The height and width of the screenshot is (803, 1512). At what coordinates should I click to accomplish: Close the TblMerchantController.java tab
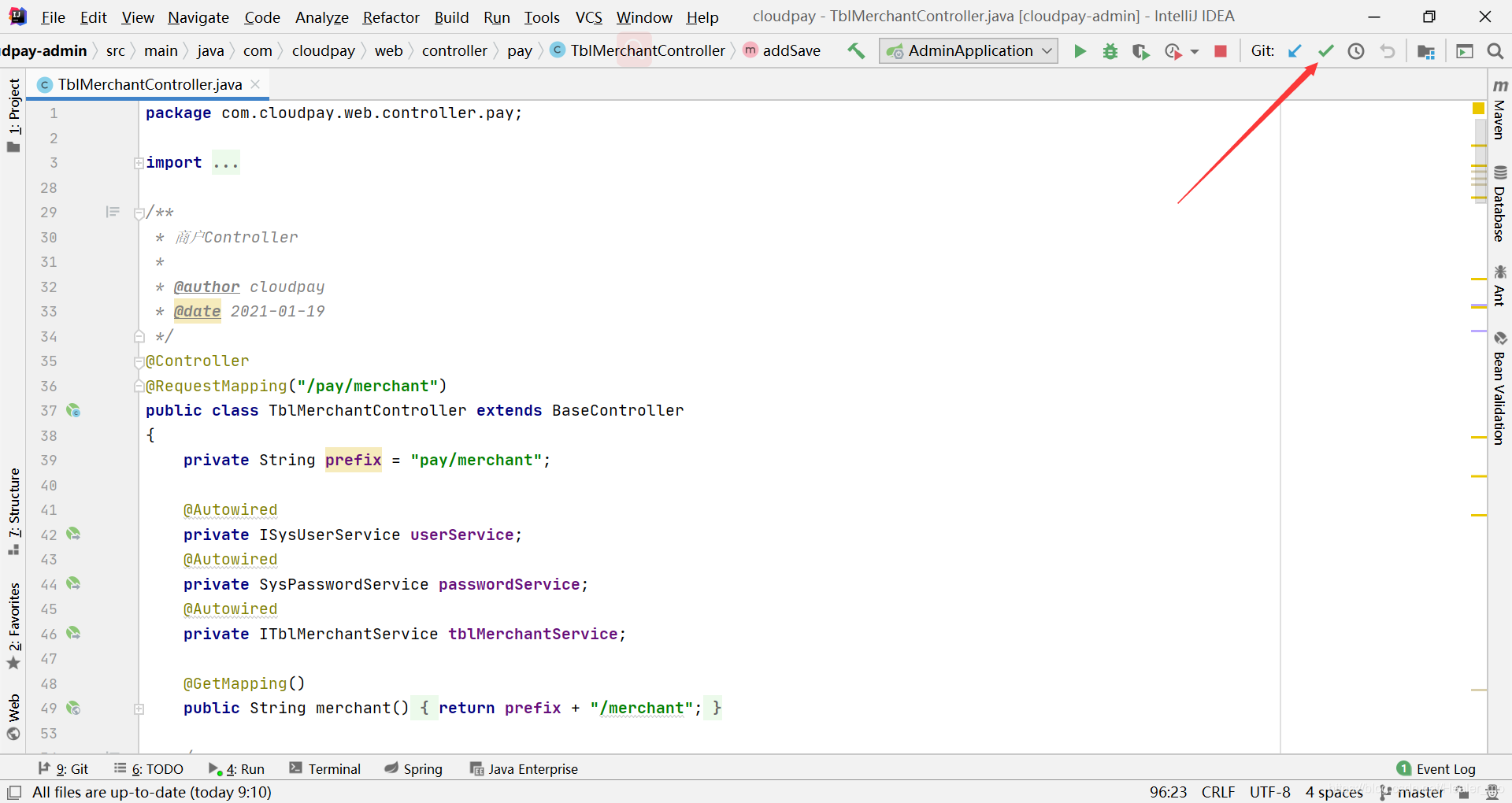click(x=255, y=84)
